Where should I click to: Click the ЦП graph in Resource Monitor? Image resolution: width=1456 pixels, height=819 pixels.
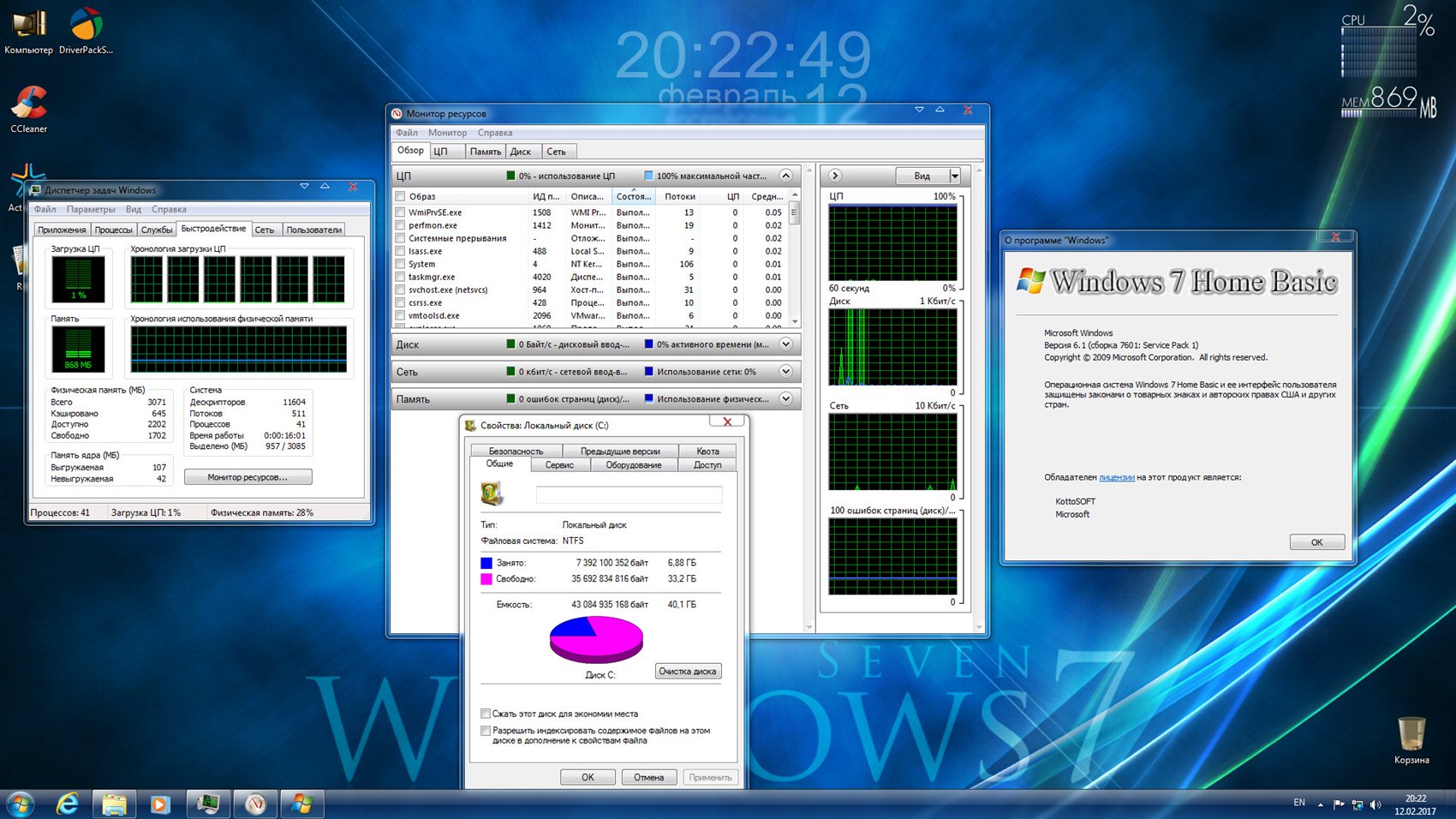(x=892, y=242)
